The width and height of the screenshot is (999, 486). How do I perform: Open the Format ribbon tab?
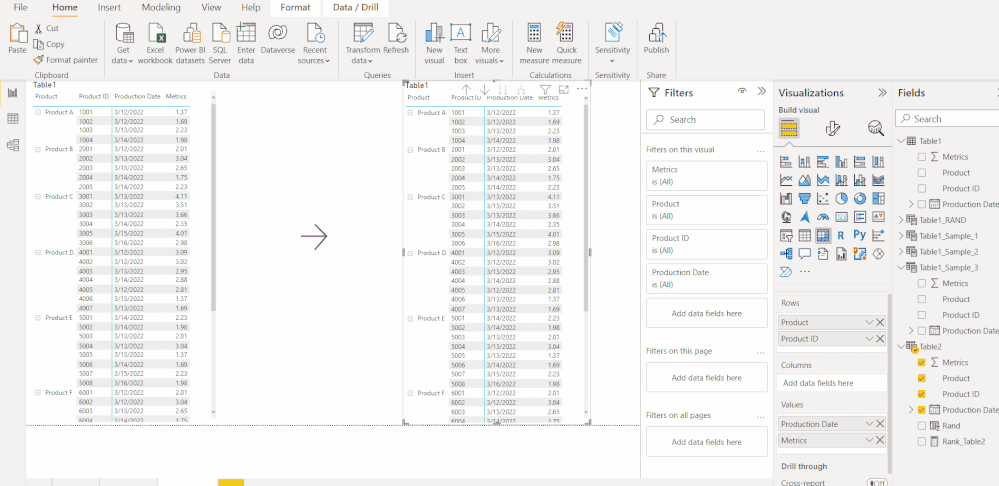click(x=295, y=8)
